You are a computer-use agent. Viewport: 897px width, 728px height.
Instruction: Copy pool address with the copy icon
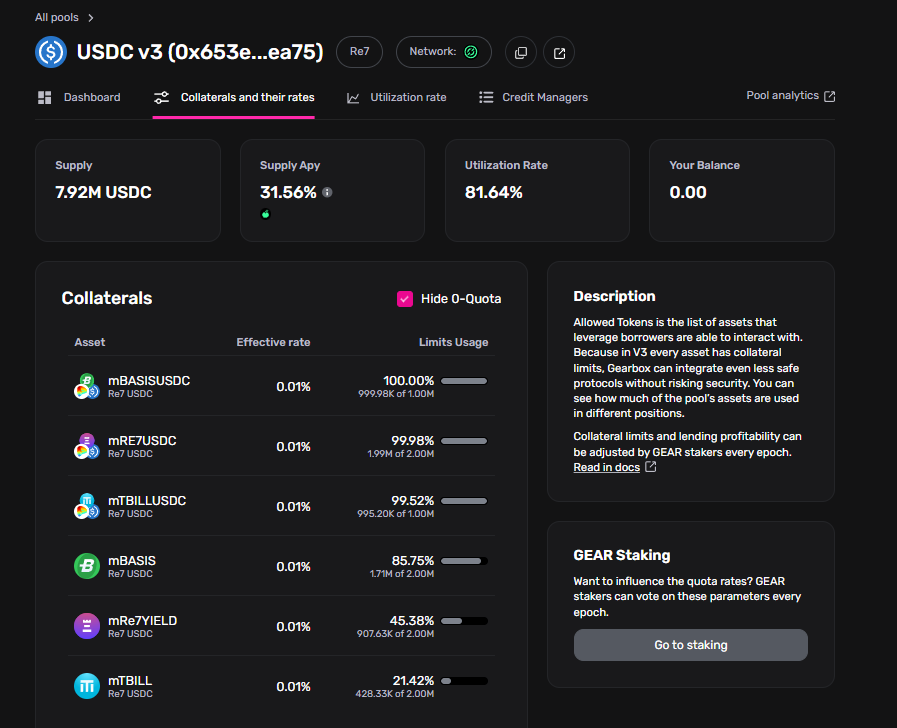click(x=521, y=53)
